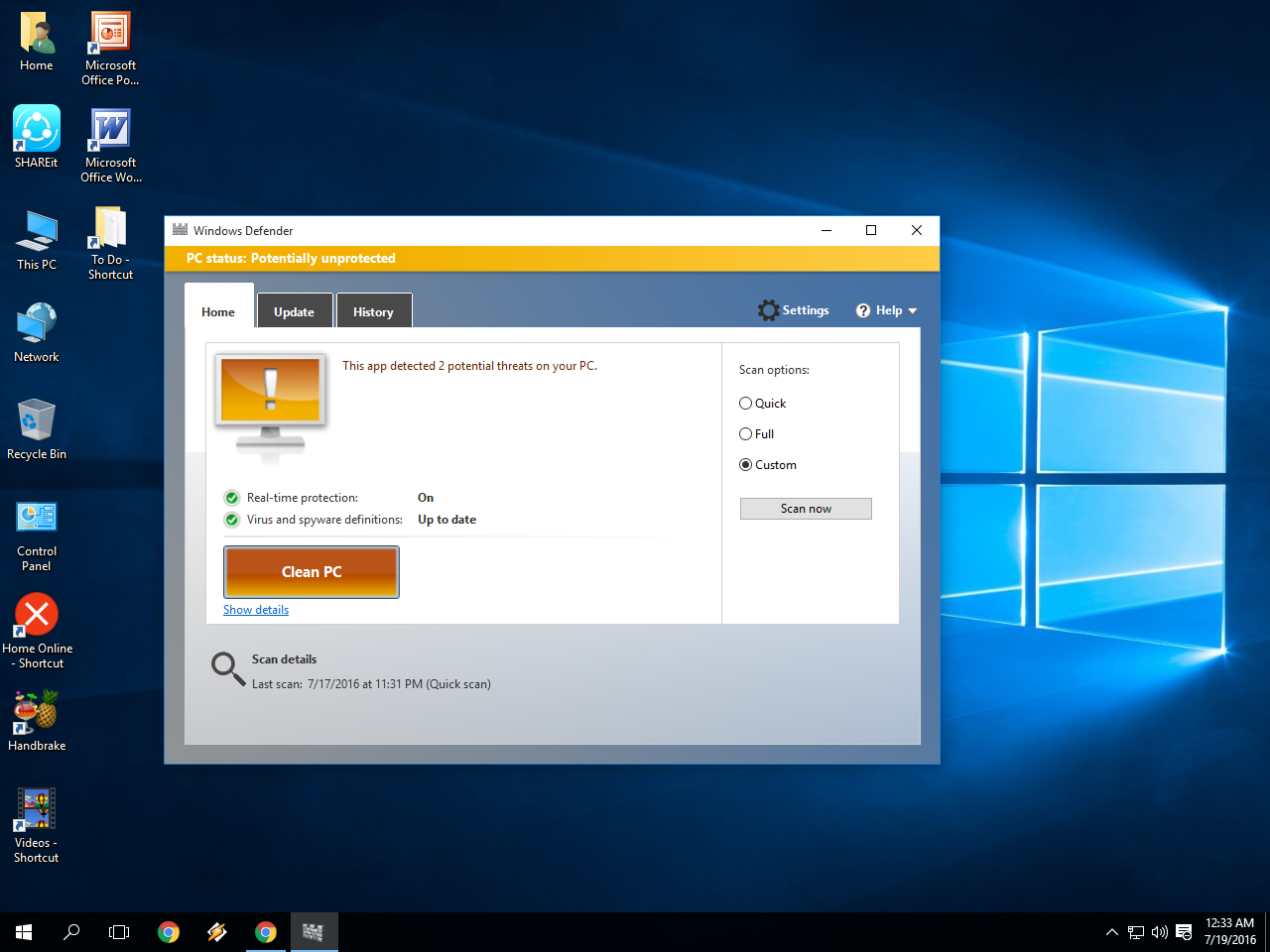
Task: Select the Quick scan option
Action: [762, 404]
